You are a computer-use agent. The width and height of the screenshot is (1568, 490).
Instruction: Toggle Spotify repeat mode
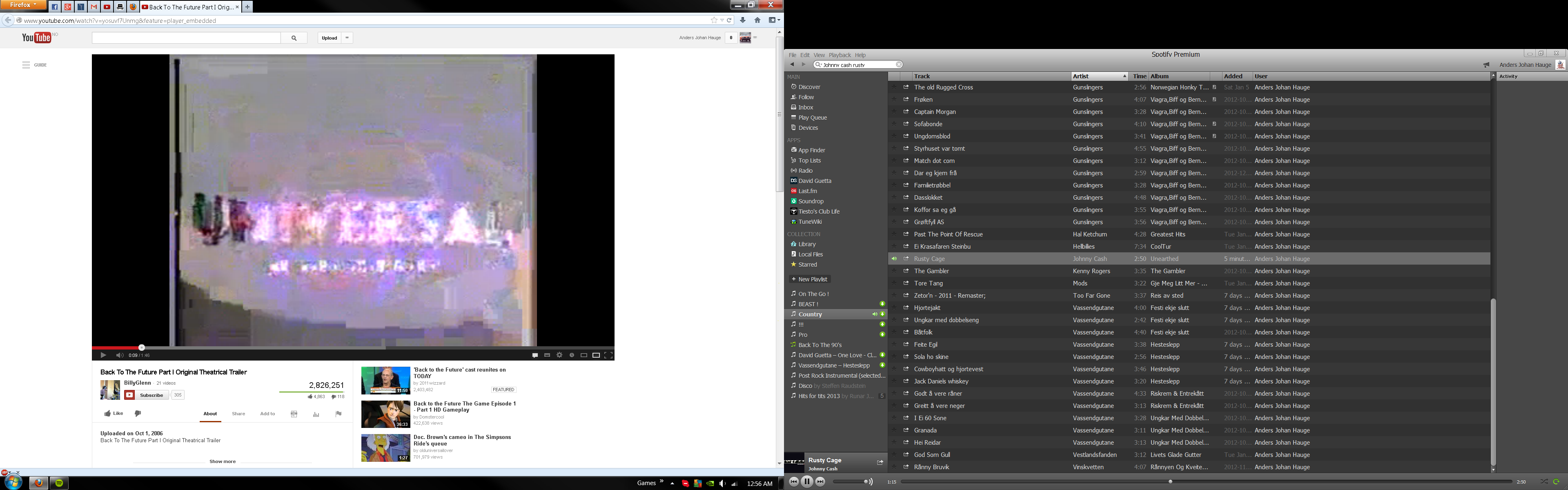1557,481
